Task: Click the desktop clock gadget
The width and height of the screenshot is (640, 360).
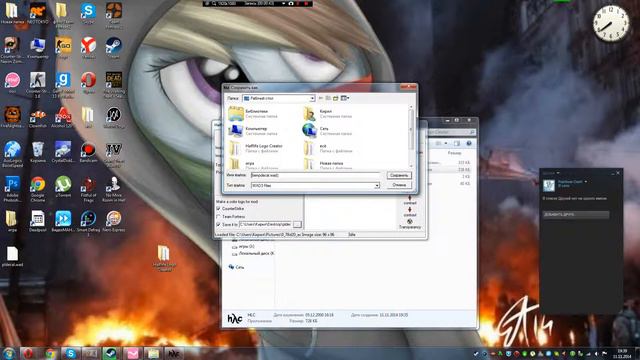Action: [x=611, y=23]
